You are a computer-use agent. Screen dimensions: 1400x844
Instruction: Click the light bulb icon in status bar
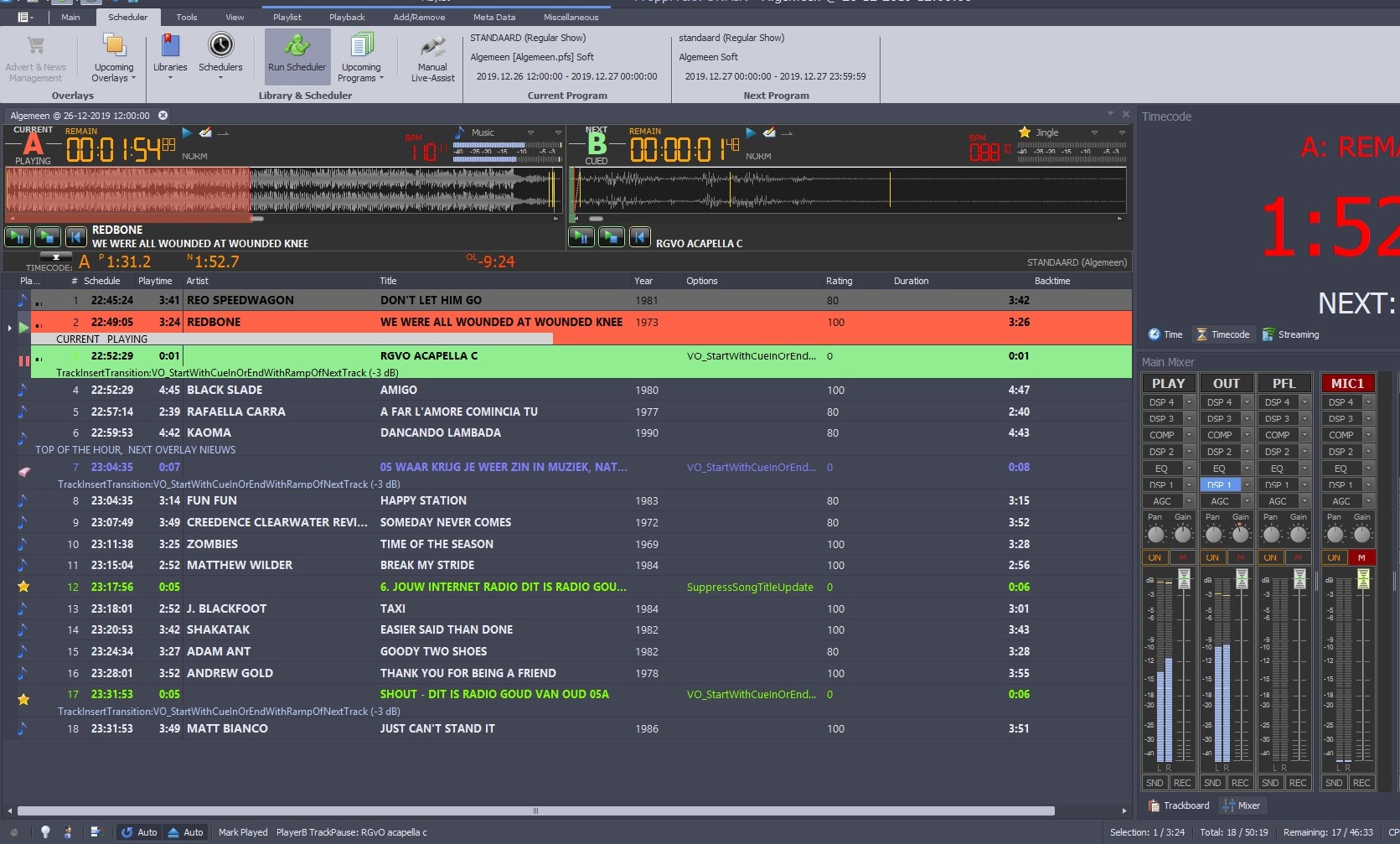pos(45,832)
